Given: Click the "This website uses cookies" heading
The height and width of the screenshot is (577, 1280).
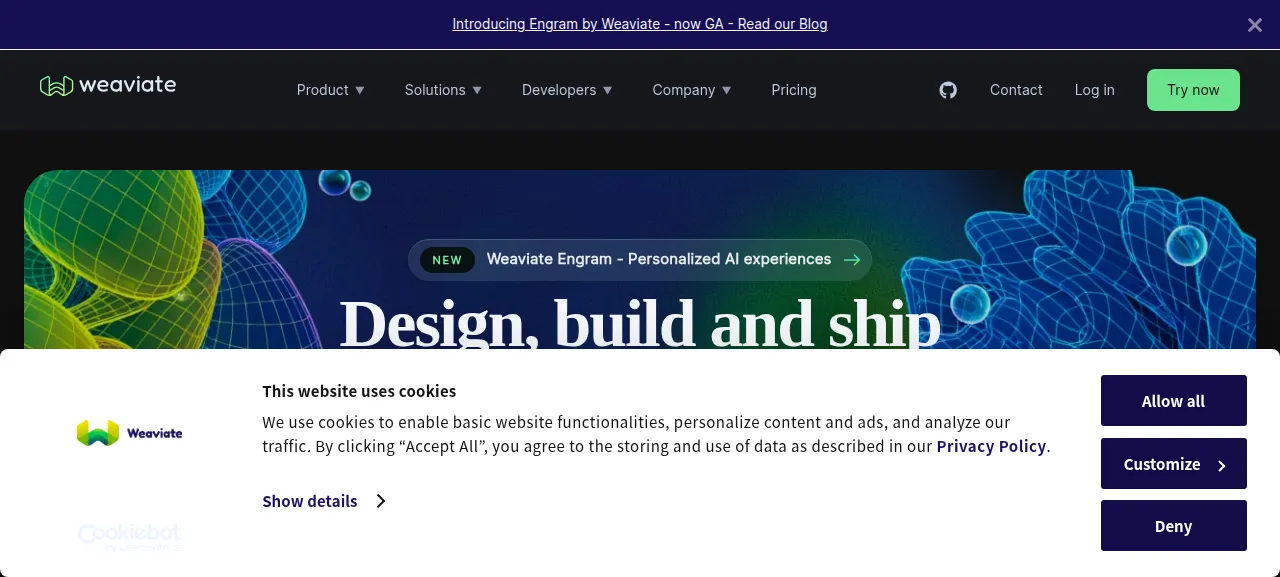Looking at the screenshot, I should (x=359, y=391).
